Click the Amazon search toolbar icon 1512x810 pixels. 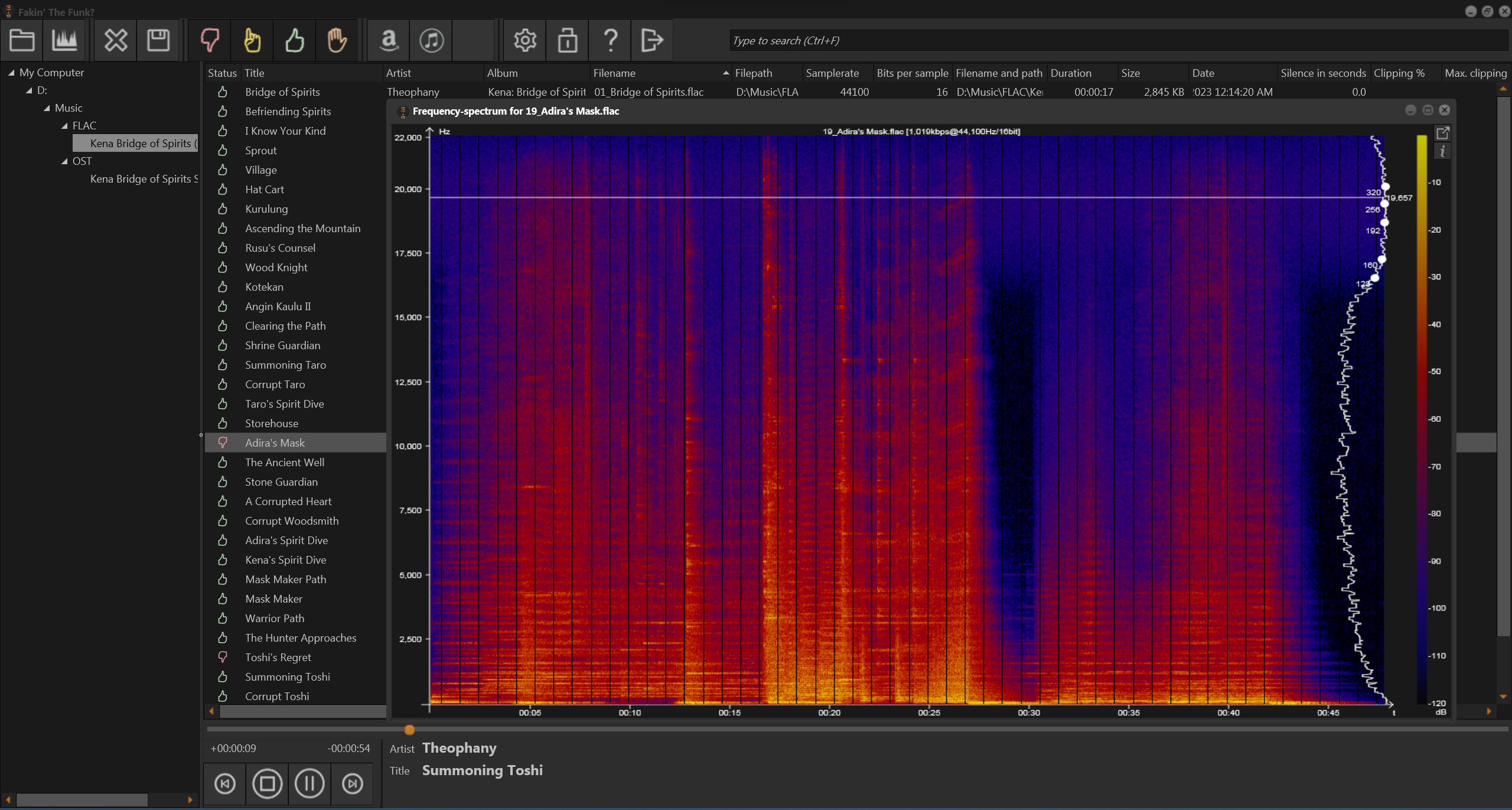click(x=389, y=40)
